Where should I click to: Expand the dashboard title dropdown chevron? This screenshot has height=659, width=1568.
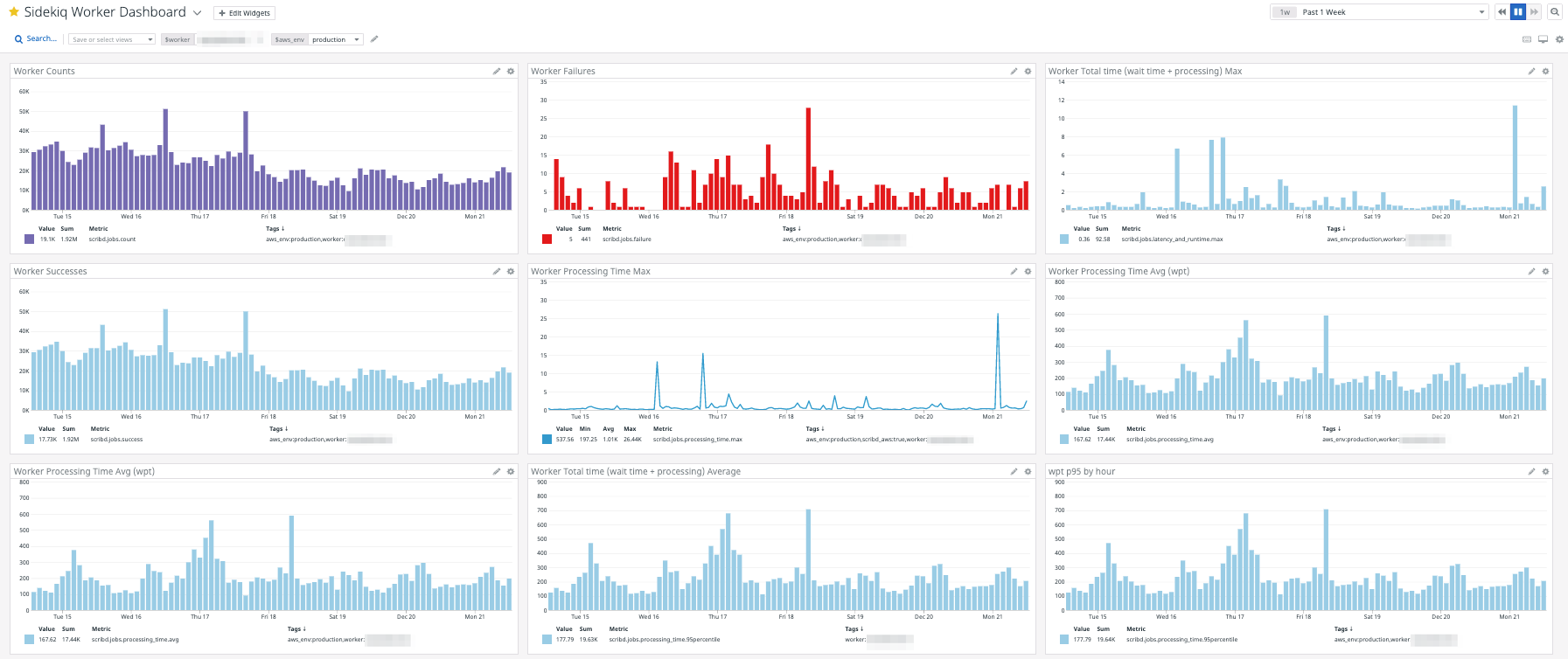tap(197, 13)
